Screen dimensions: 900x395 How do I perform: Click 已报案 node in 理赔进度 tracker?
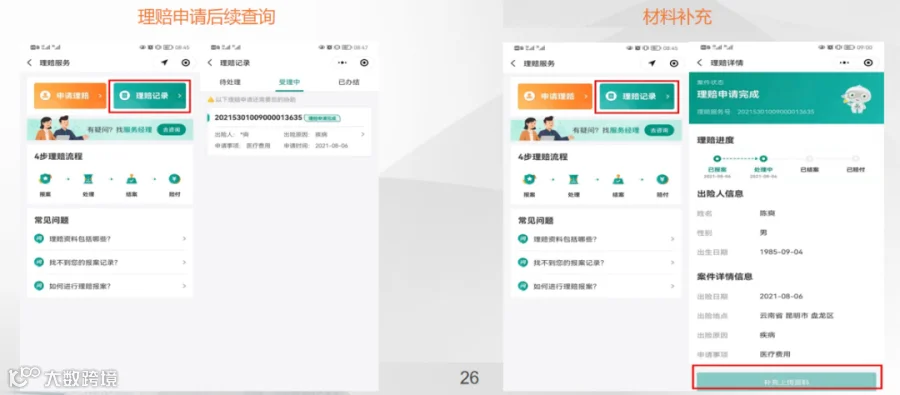(x=716, y=158)
